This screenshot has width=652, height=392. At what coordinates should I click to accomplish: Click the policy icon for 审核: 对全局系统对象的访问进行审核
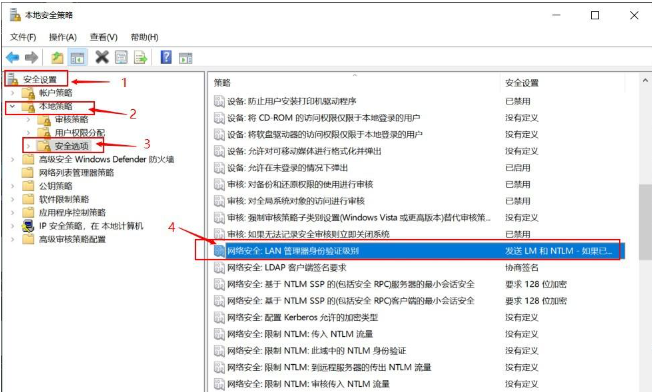click(x=219, y=201)
